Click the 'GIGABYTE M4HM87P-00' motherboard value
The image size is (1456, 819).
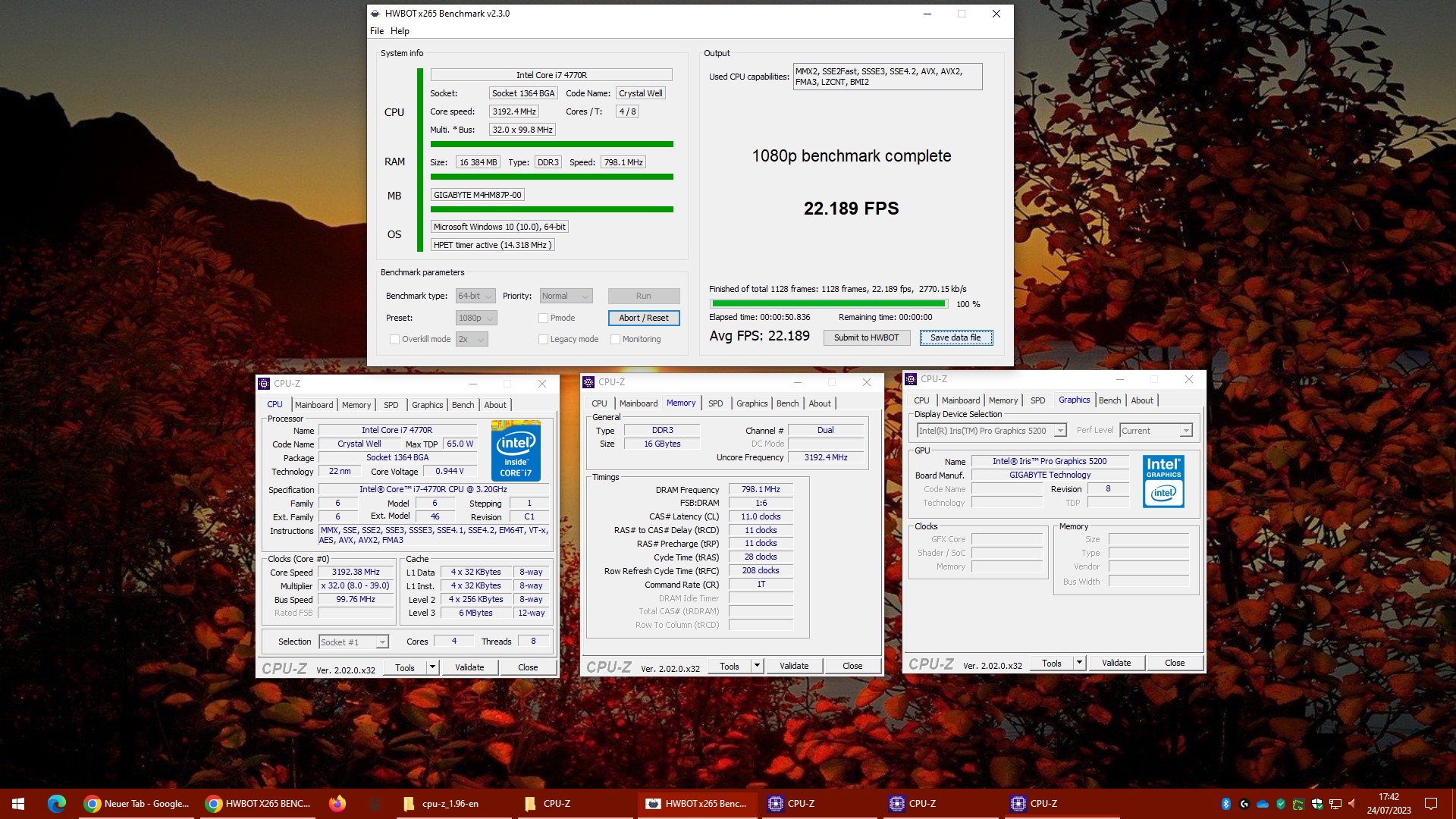(478, 195)
